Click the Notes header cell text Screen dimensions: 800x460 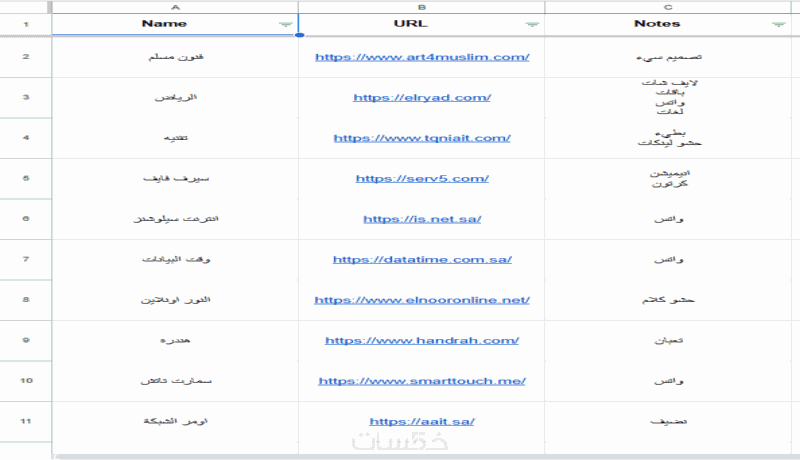tap(657, 23)
